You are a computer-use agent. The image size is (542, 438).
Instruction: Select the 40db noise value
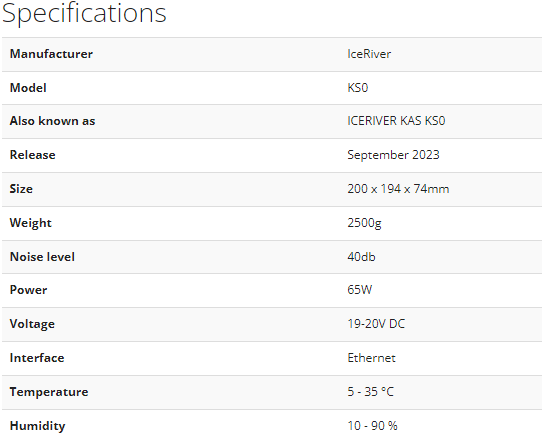tap(361, 257)
